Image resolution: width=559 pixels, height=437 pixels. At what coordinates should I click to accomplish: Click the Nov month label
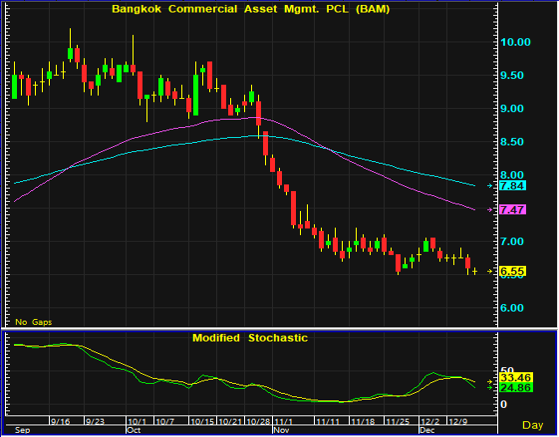(x=281, y=430)
